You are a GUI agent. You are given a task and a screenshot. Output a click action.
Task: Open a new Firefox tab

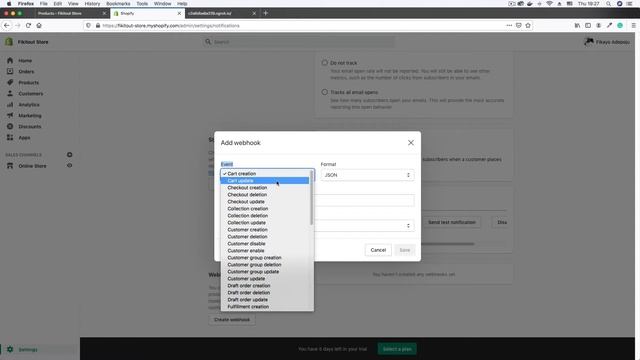[x=266, y=13]
